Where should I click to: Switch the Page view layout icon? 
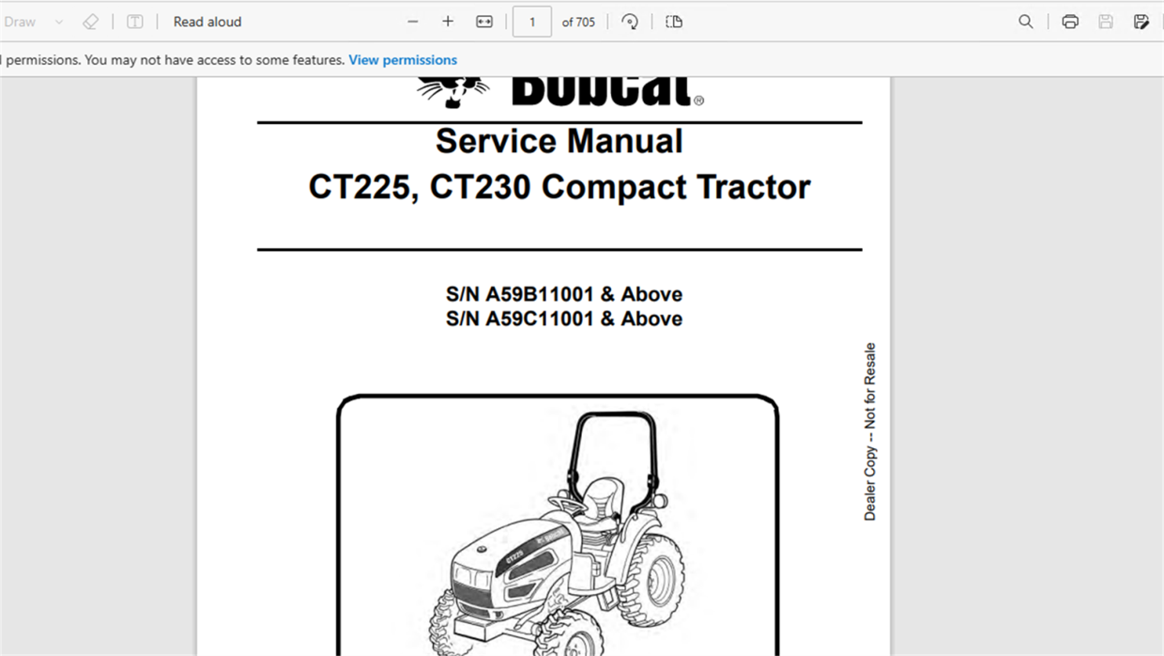pyautogui.click(x=674, y=22)
